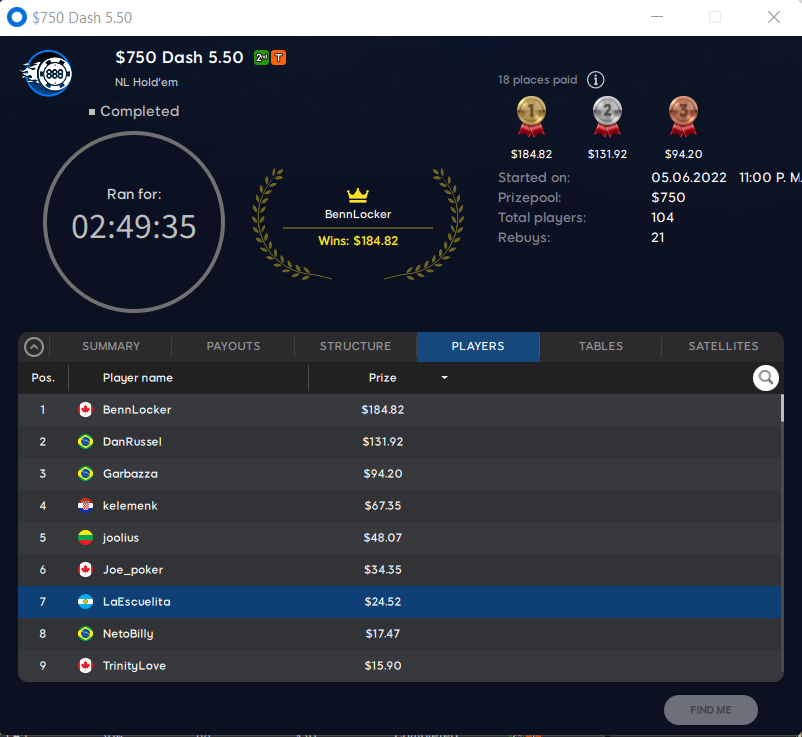Switch to the STRUCTURE tab
Image resolution: width=802 pixels, height=737 pixels.
pos(355,346)
